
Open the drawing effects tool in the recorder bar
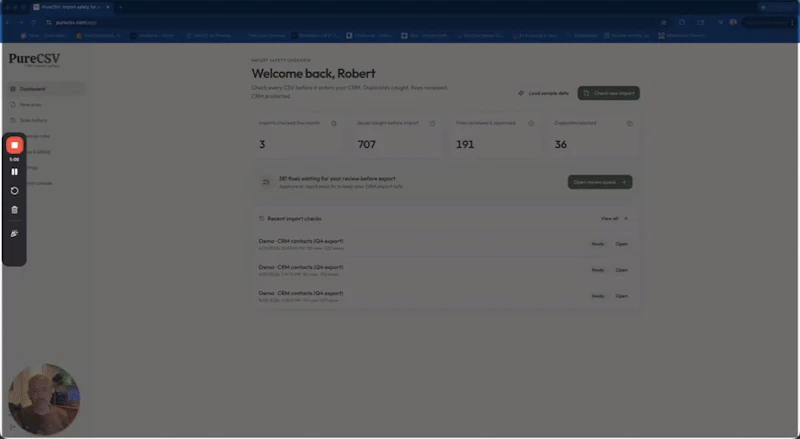point(14,233)
